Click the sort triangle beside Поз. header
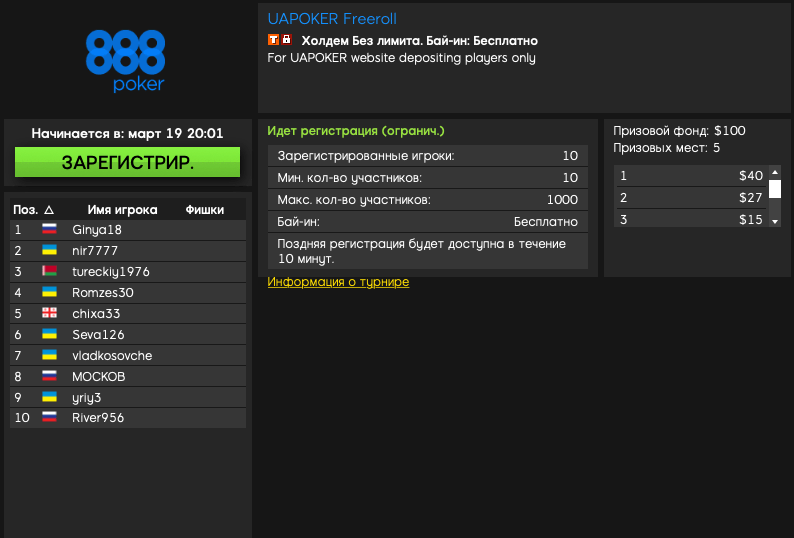The height and width of the screenshot is (538, 794). [49, 210]
